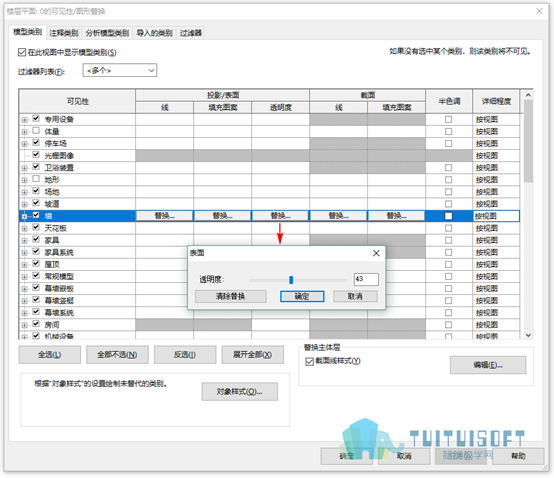This screenshot has height=478, width=554.
Task: Click main dialog 取消 button
Action: pos(404,456)
